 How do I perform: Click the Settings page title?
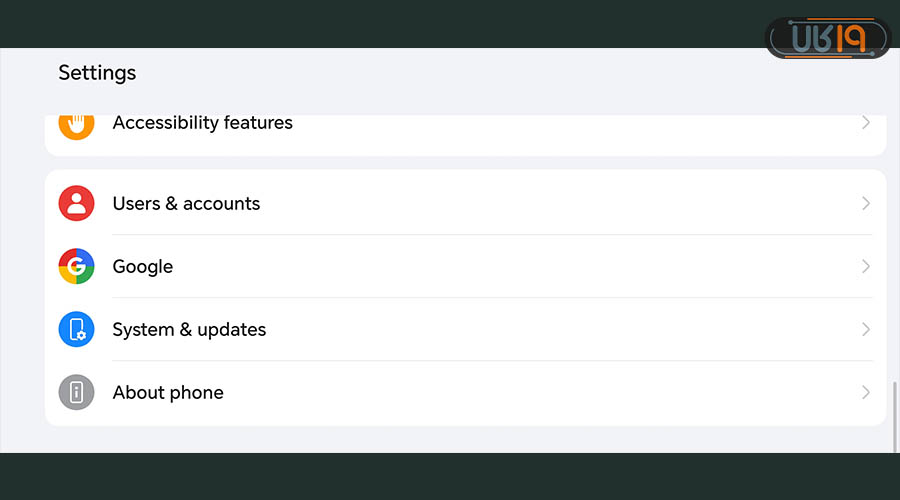pos(97,73)
